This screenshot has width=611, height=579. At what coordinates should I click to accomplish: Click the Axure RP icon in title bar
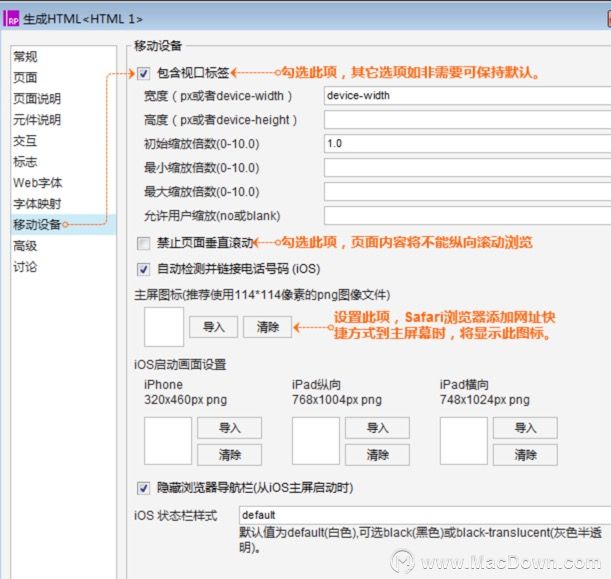click(11, 19)
